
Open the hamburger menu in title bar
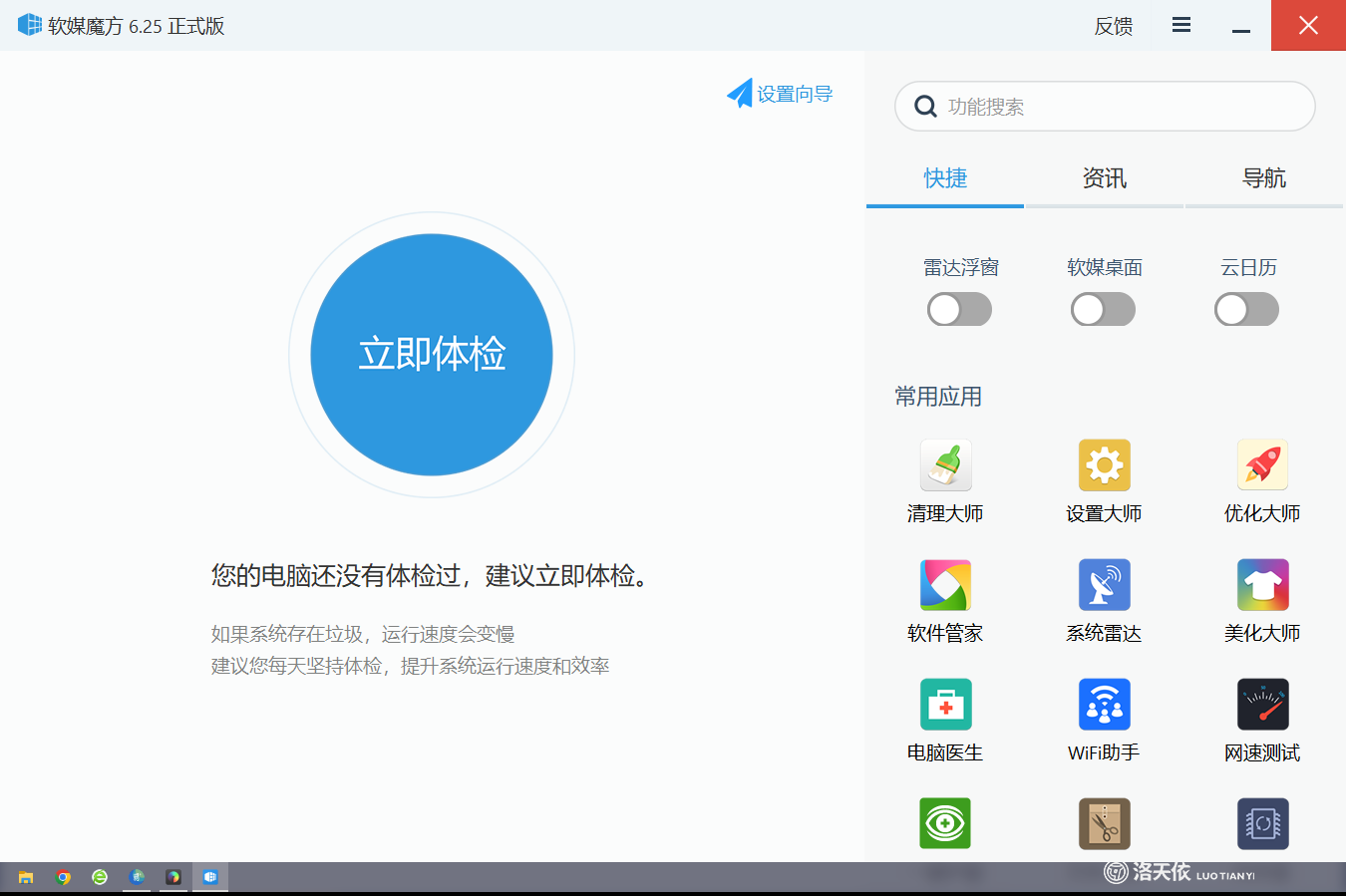pos(1181,25)
